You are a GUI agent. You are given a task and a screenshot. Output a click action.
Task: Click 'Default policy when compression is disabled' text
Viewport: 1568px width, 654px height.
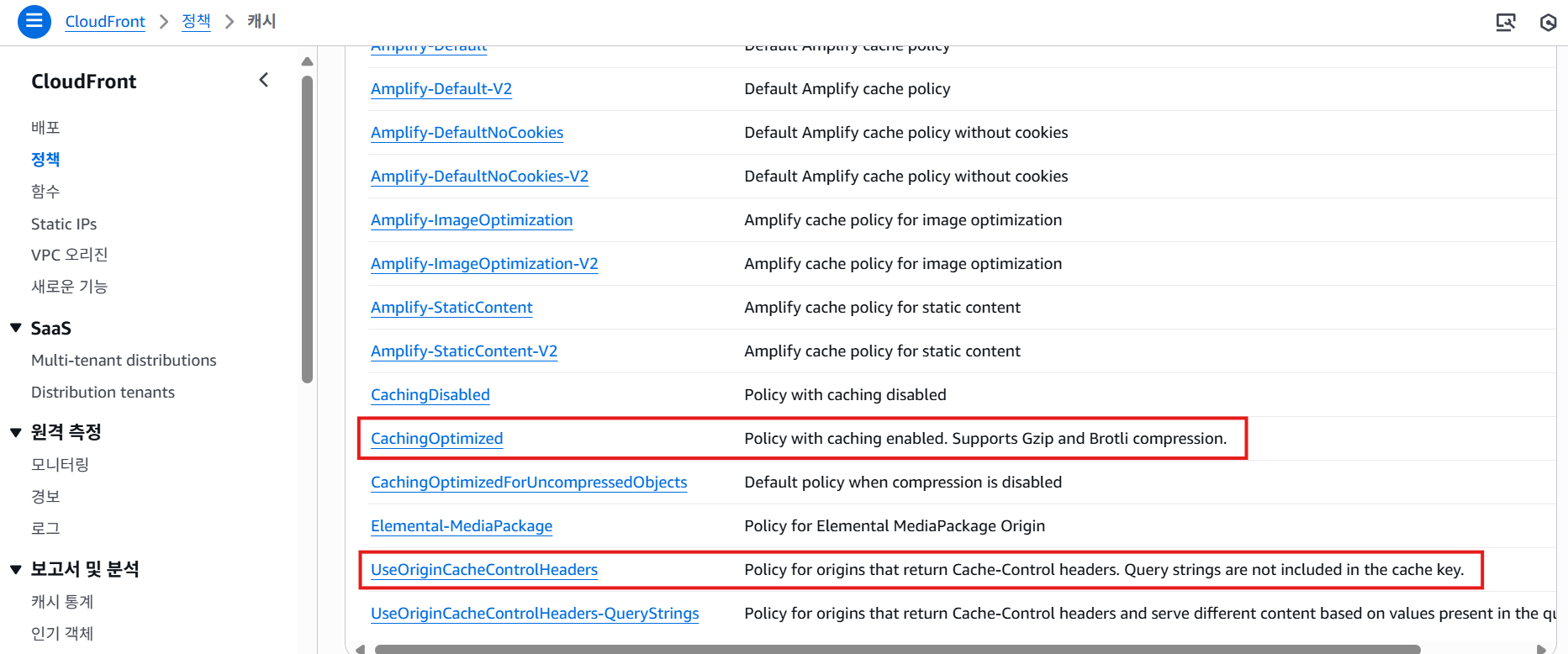pos(903,482)
